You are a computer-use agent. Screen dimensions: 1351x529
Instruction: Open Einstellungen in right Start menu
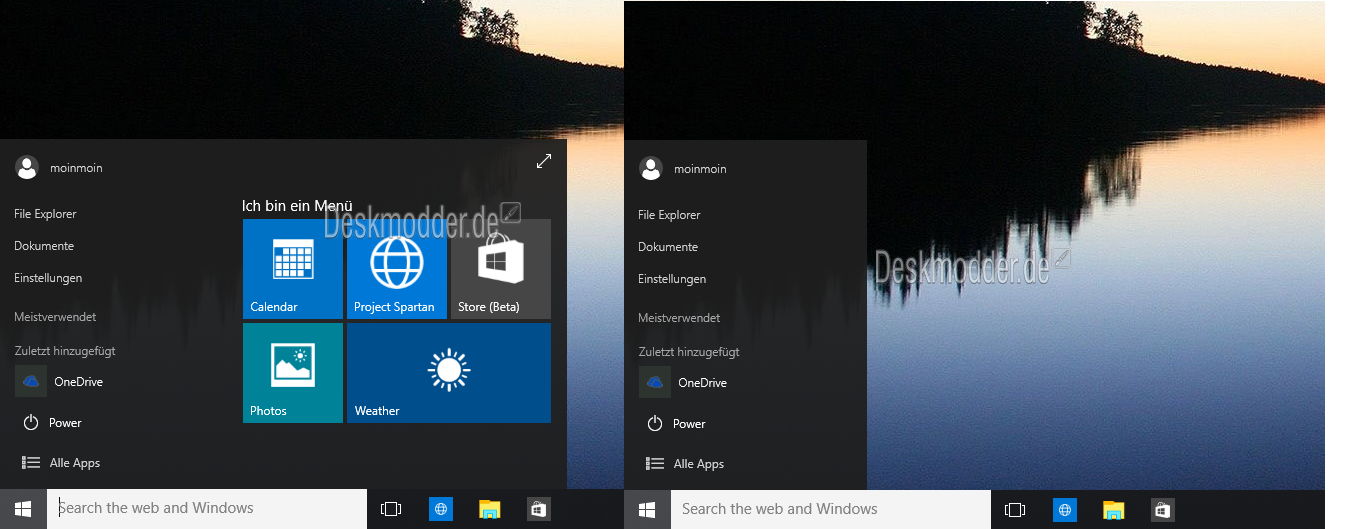click(x=672, y=279)
